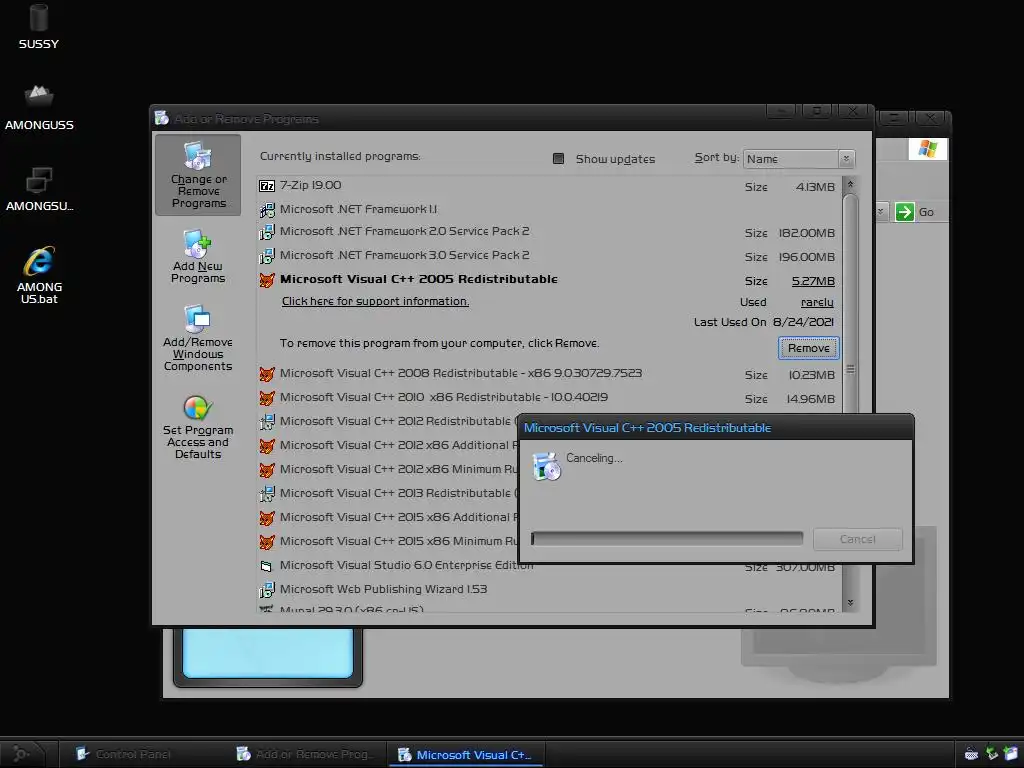This screenshot has height=768, width=1024.
Task: Click Visual C++ 2015 x86 Minimum icon
Action: click(266, 542)
